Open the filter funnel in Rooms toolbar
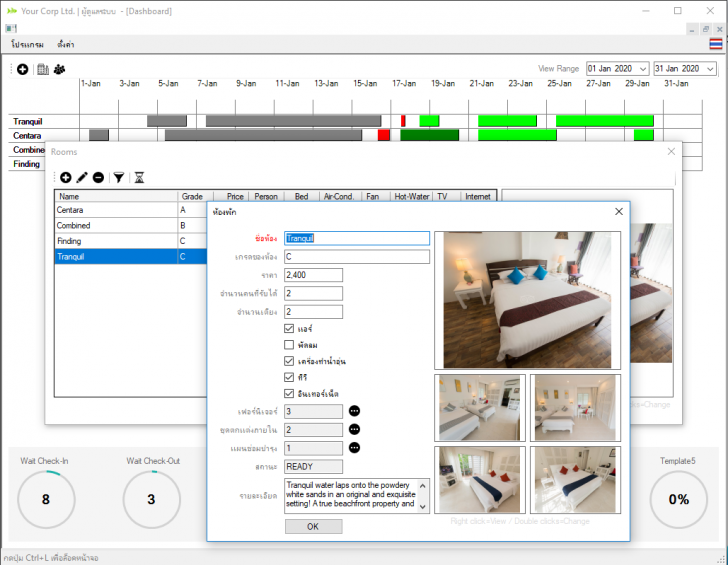 [119, 177]
